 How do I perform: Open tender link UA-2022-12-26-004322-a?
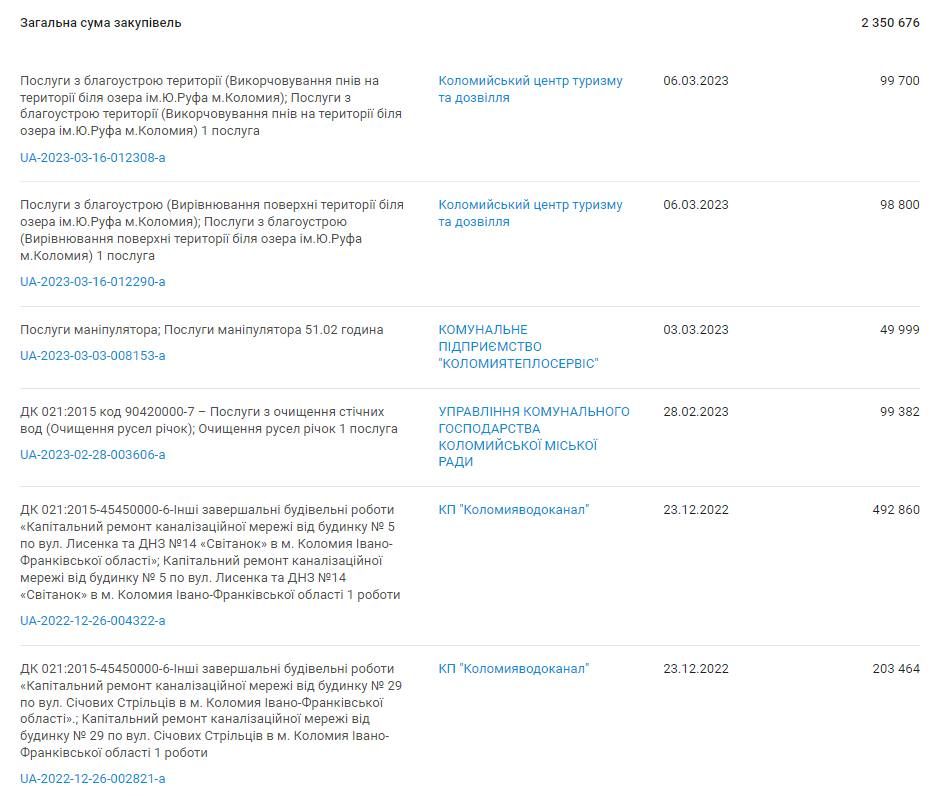click(x=93, y=620)
